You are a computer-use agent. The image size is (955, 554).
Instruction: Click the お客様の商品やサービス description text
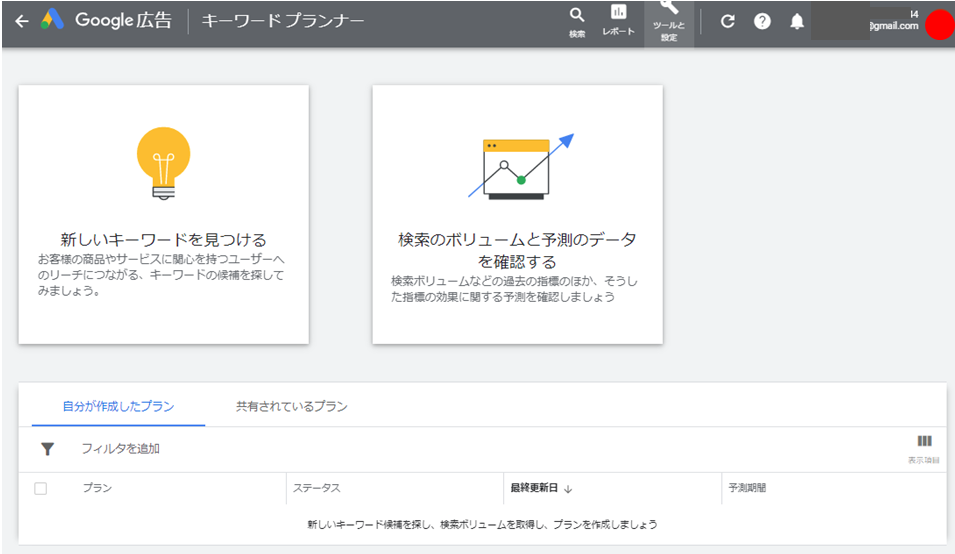pos(161,275)
